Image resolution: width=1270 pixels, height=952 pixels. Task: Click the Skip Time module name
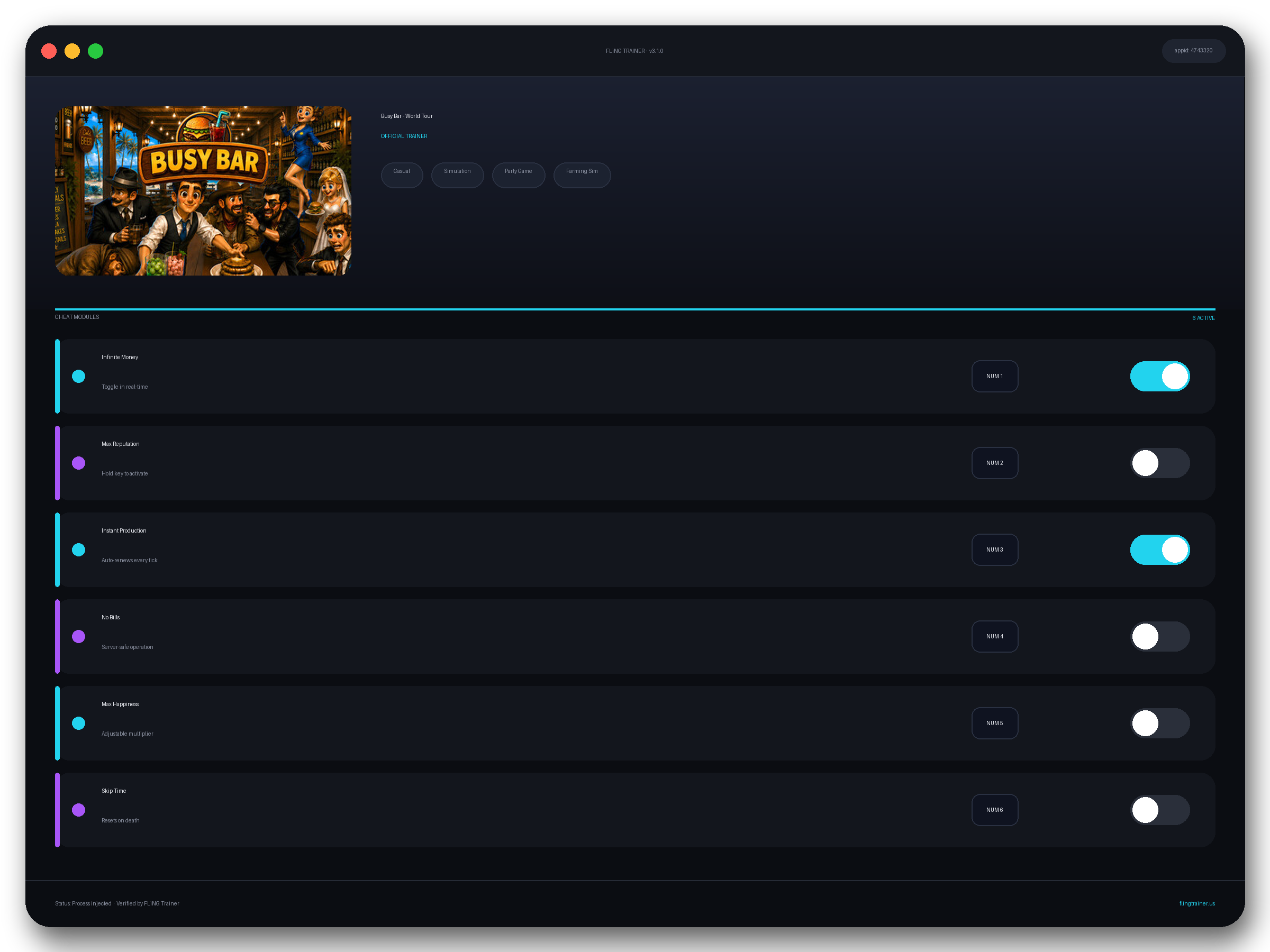114,790
